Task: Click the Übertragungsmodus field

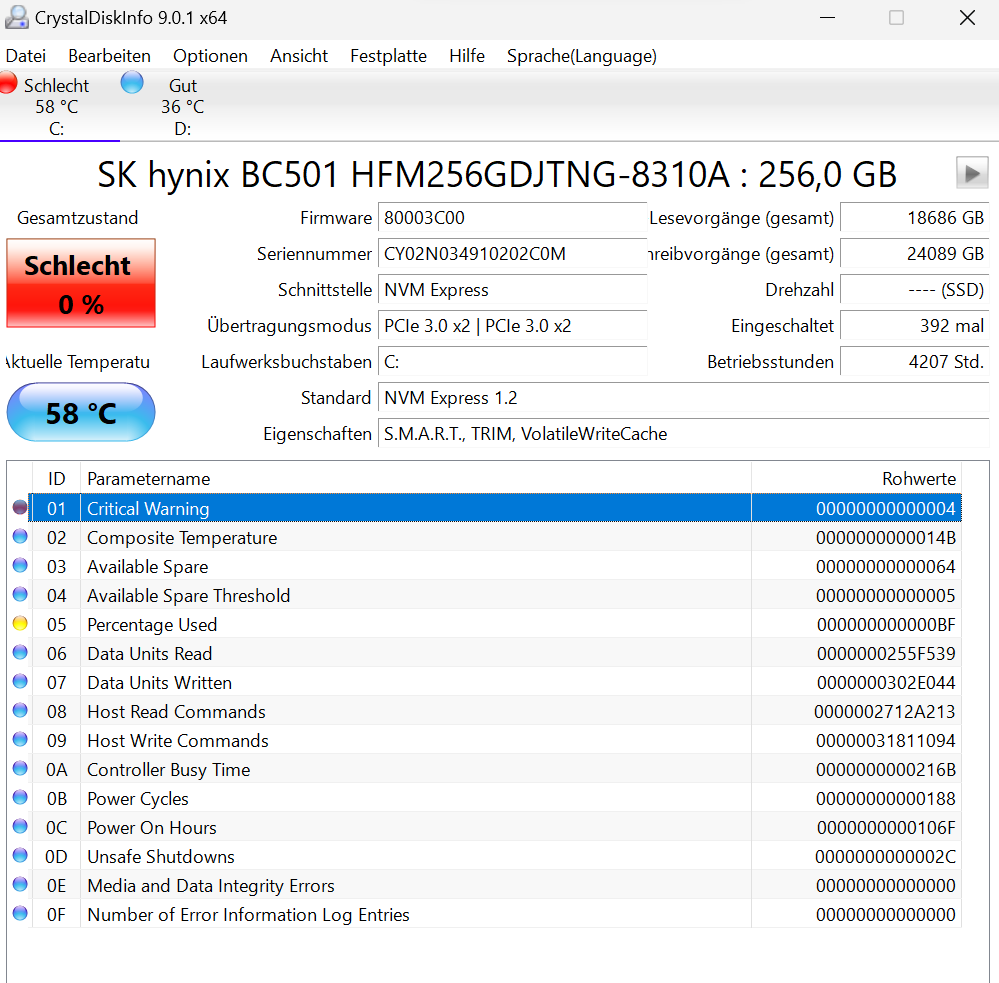Action: coord(512,326)
